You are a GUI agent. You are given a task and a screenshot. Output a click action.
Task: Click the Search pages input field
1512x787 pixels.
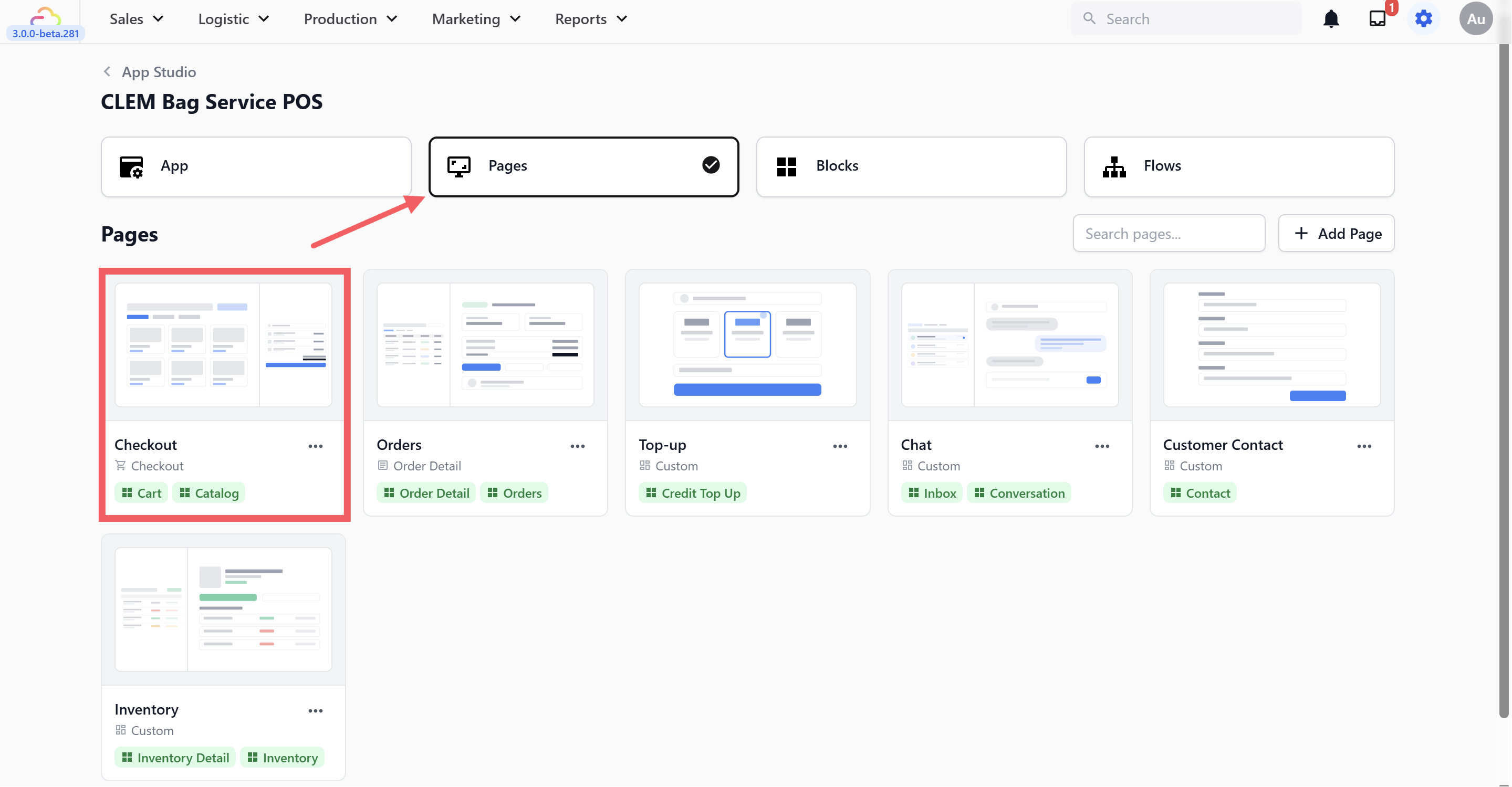1168,234
